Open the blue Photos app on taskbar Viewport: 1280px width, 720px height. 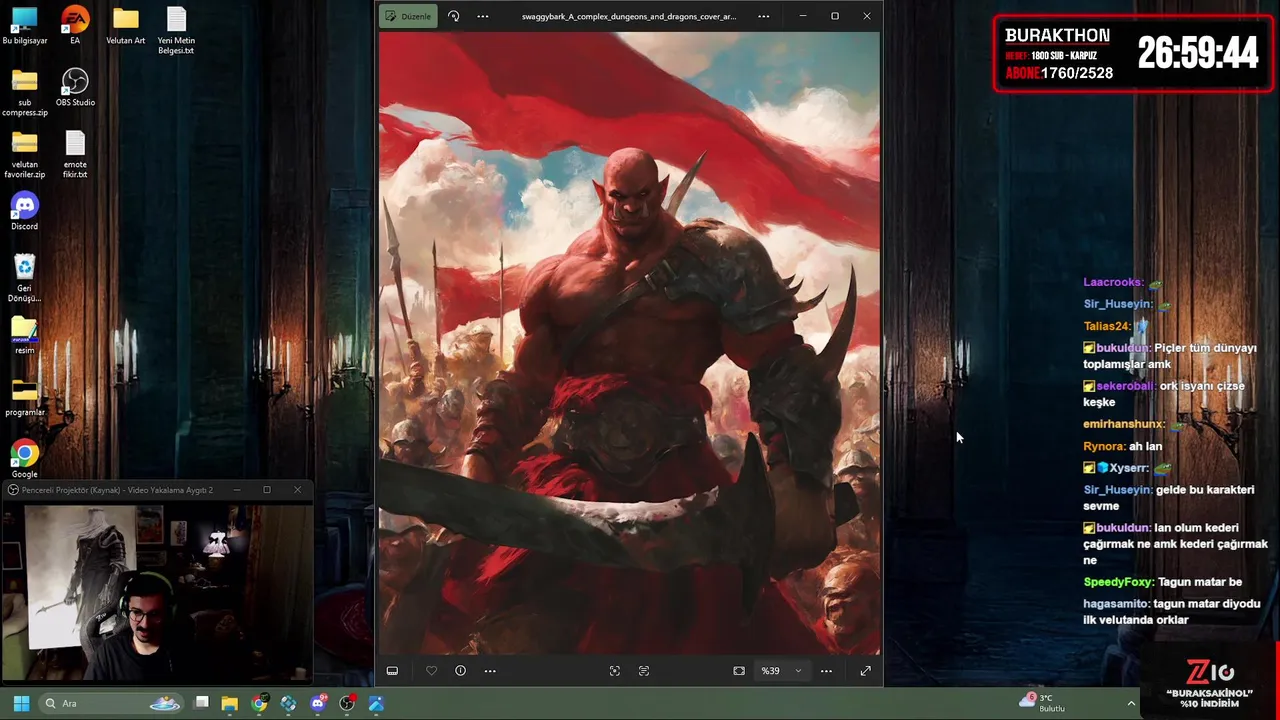[x=376, y=703]
